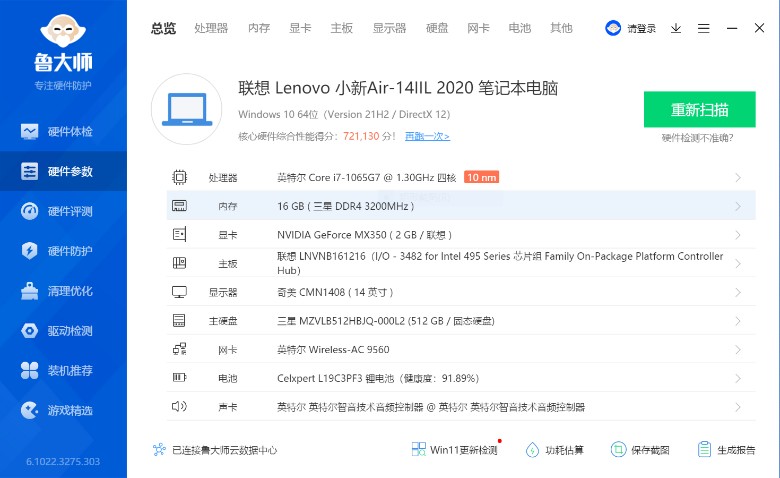Switch to the 内存 tab
The height and width of the screenshot is (478, 780).
[x=259, y=28]
